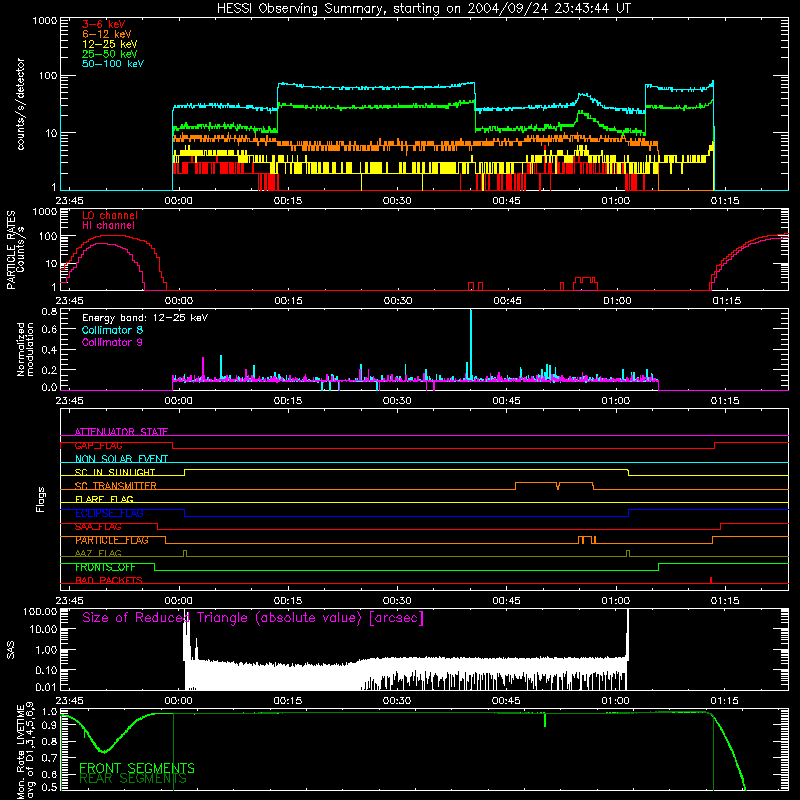Select the cyan 50-100 keV legend label
This screenshot has height=800, width=800.
113,64
